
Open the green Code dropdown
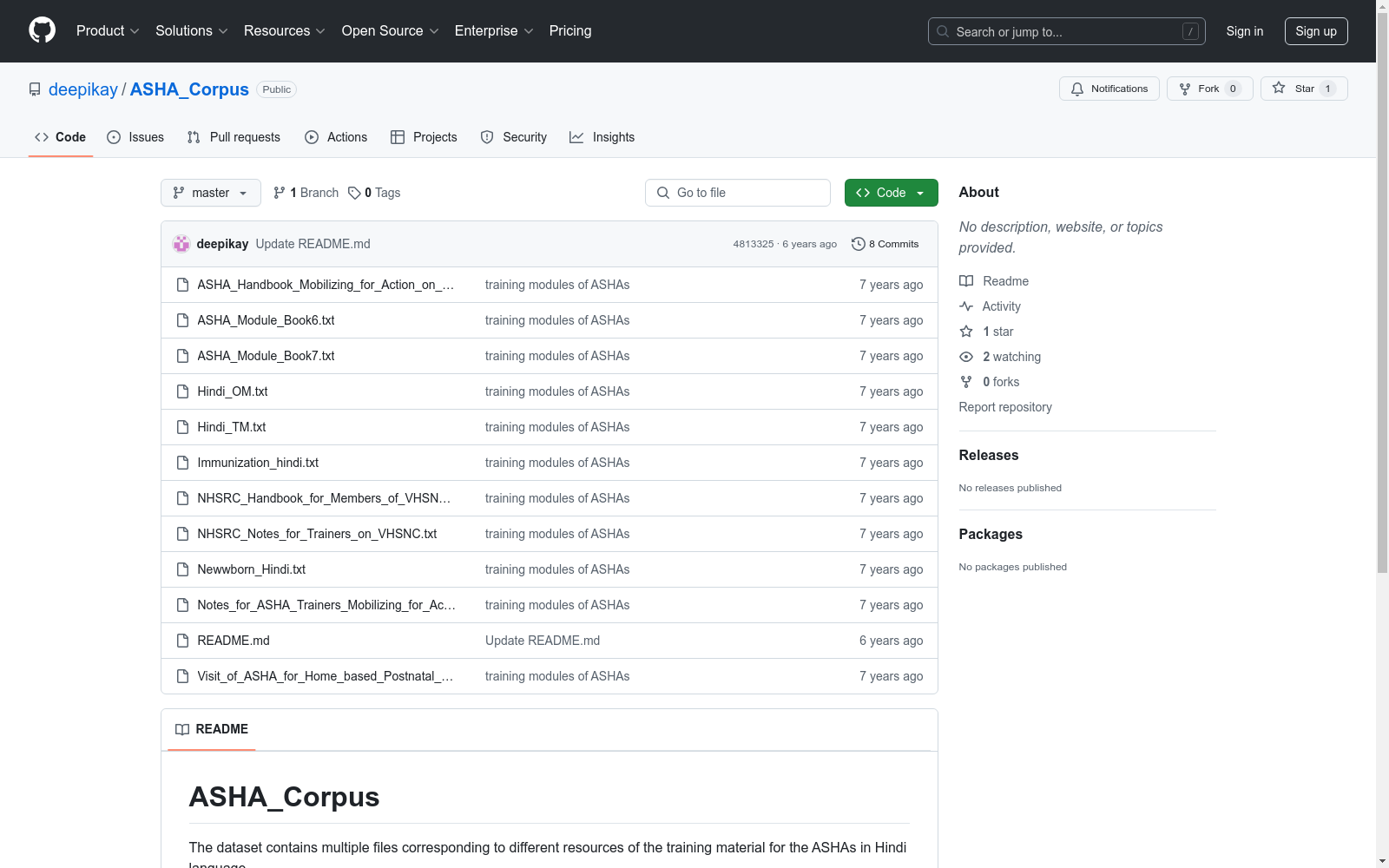891,193
